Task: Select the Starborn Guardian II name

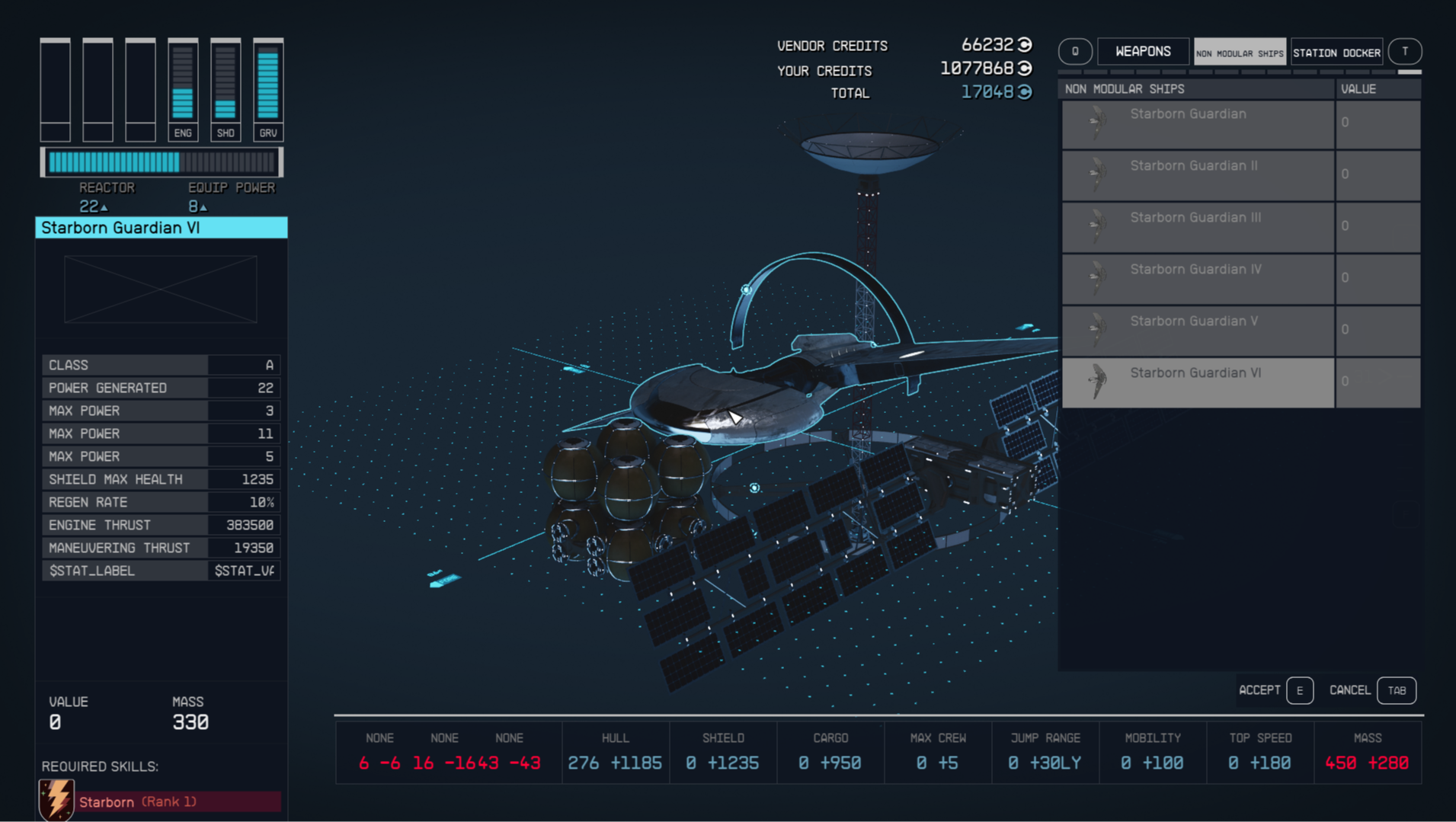Action: coord(1194,165)
